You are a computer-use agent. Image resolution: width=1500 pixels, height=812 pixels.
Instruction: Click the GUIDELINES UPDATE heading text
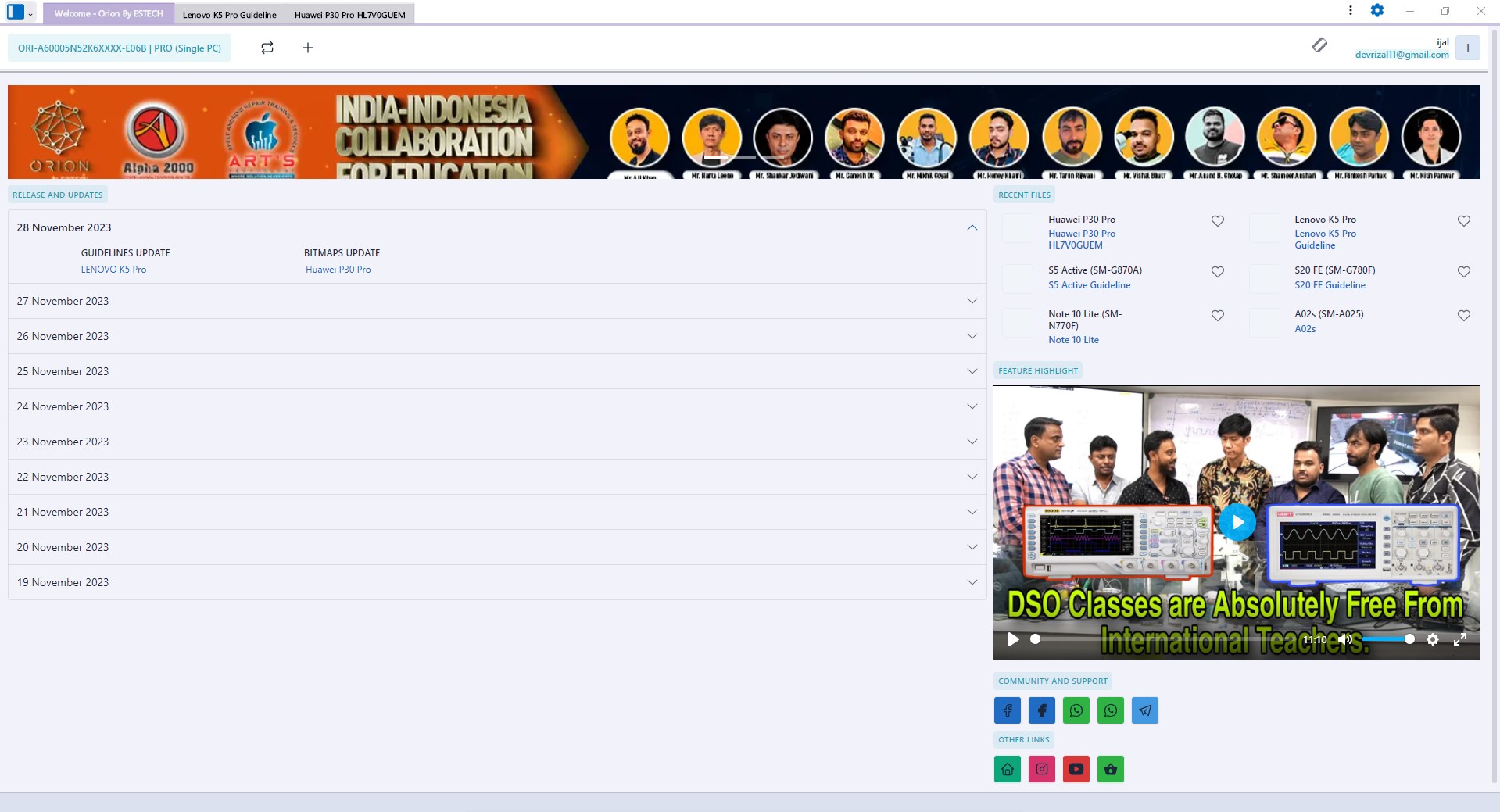coord(126,253)
